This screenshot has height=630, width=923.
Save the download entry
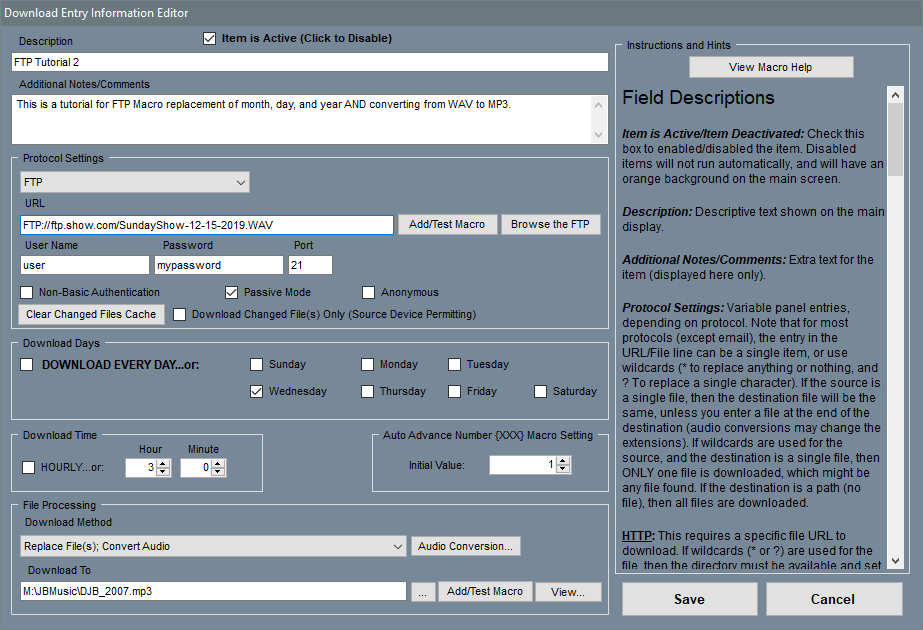click(688, 599)
